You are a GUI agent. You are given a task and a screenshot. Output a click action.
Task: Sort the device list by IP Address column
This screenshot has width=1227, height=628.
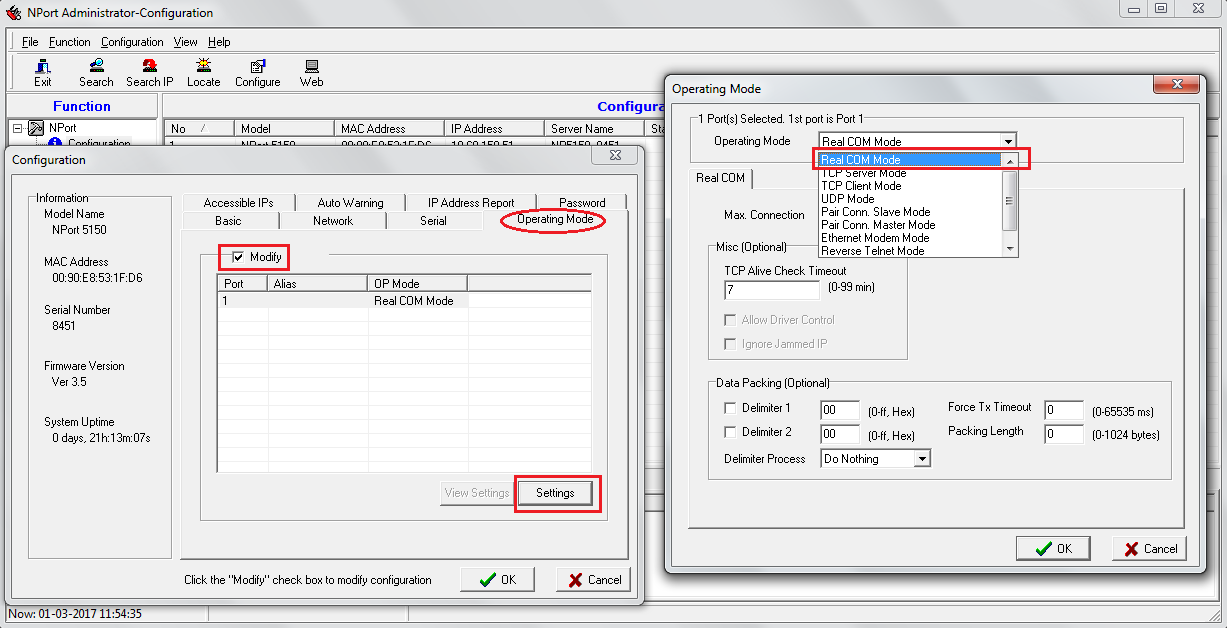(495, 129)
